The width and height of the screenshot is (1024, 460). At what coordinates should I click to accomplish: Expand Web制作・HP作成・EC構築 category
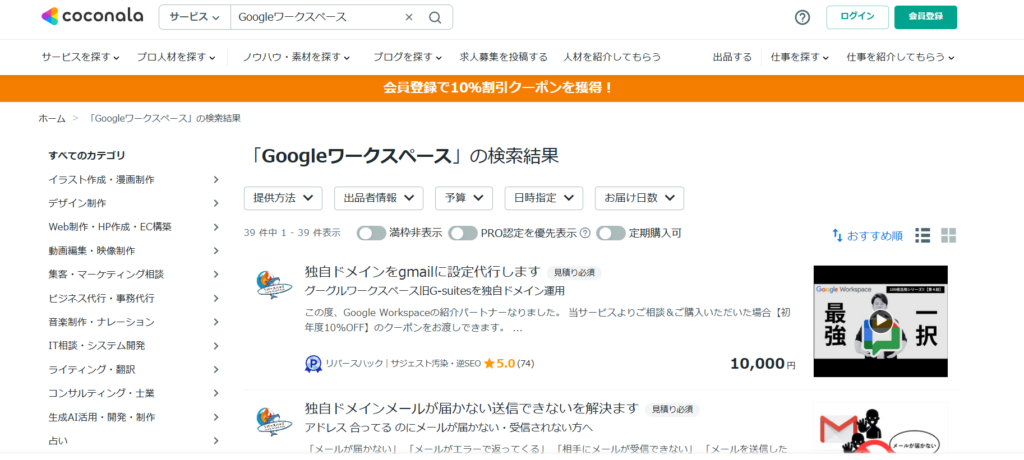tap(134, 227)
